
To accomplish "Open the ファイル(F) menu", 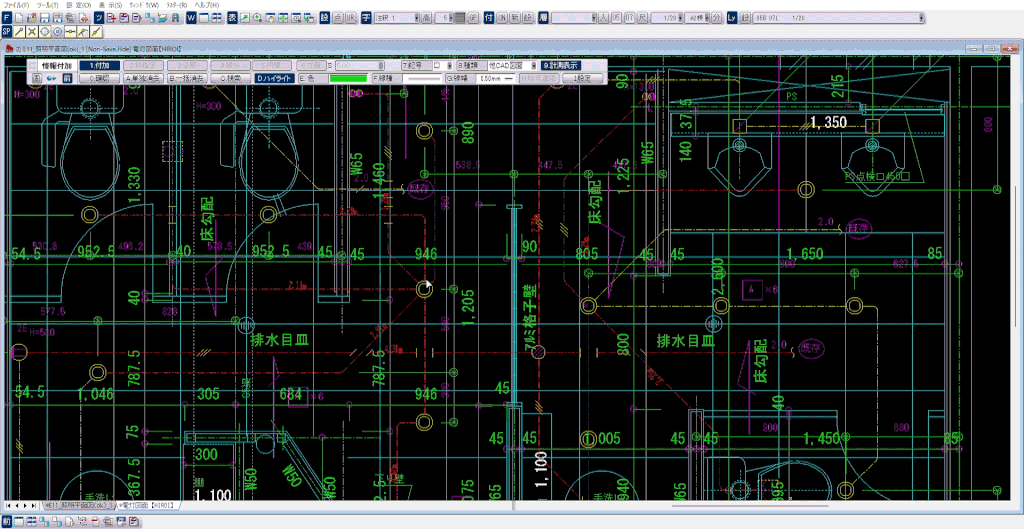I will tap(15, 5).
